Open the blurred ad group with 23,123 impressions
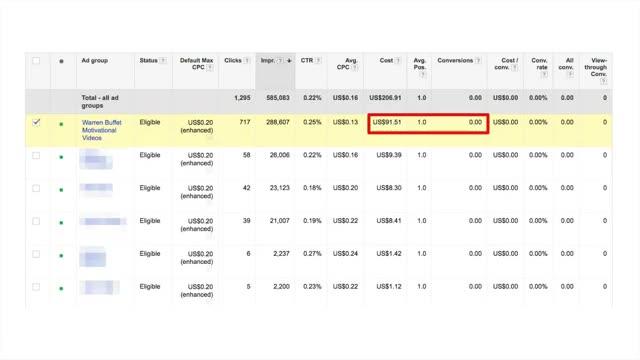Viewport: 640px width, 360px height. pos(96,189)
